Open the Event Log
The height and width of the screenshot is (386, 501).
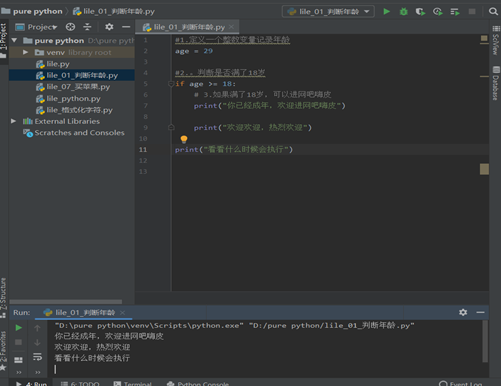[x=460, y=383]
